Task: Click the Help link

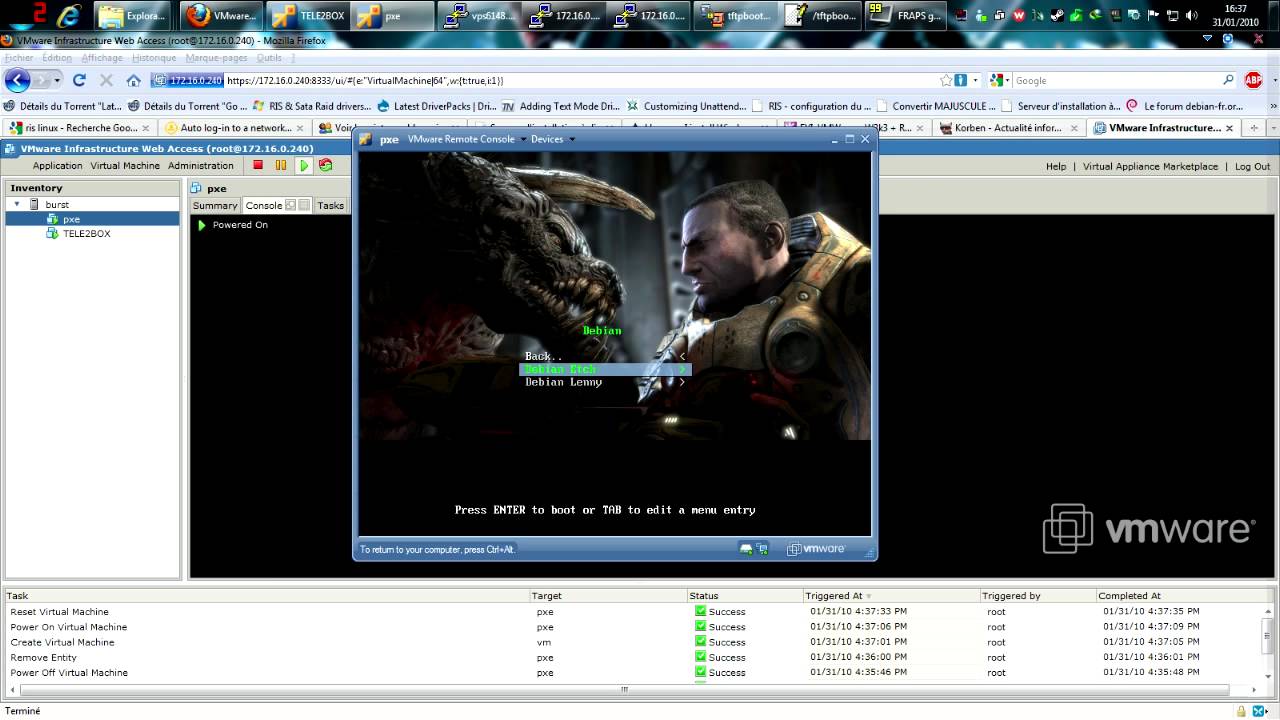Action: [1056, 166]
